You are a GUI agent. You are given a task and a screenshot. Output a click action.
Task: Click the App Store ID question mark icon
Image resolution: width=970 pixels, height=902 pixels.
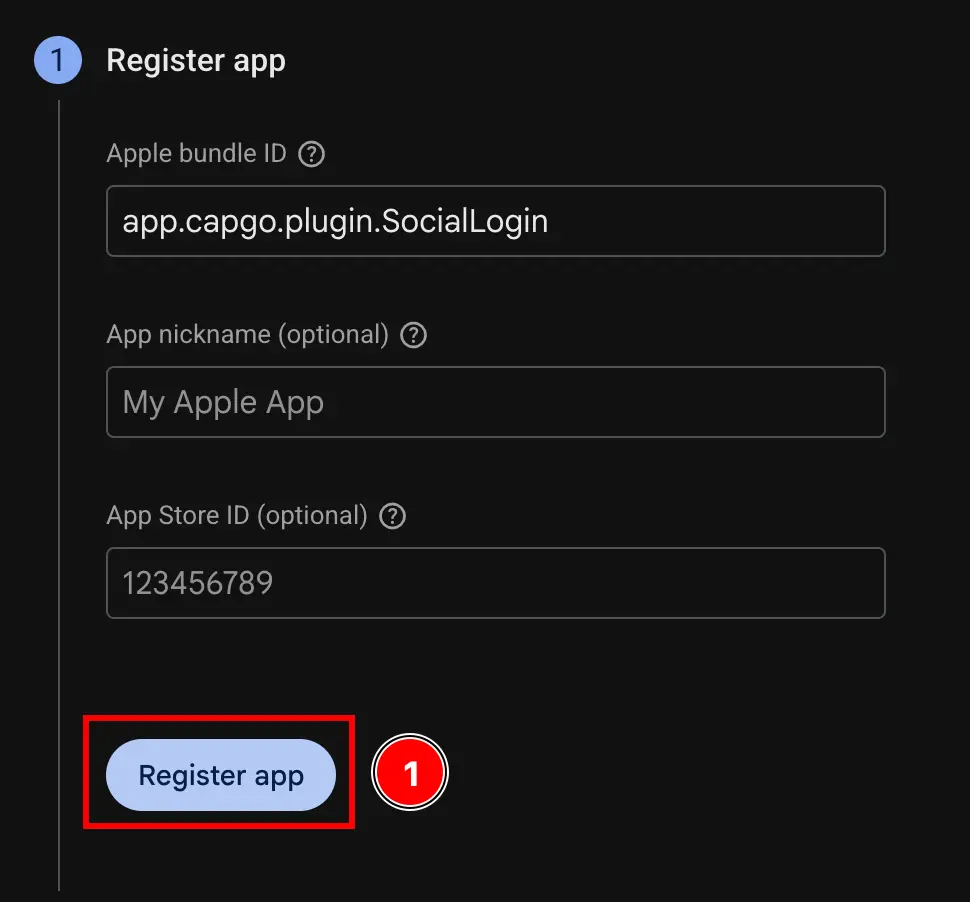pyautogui.click(x=392, y=516)
